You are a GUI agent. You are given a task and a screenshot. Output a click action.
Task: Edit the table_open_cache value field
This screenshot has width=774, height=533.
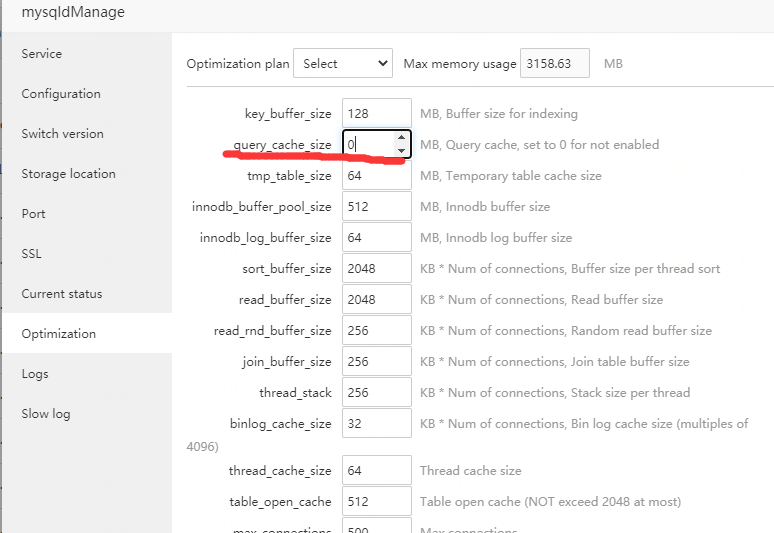coord(377,501)
